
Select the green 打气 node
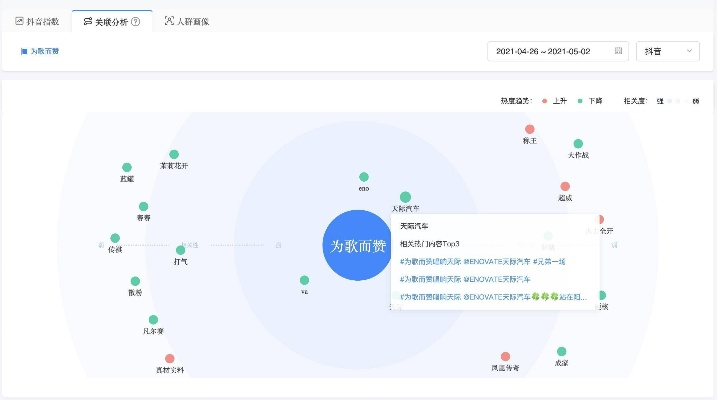[x=181, y=250]
